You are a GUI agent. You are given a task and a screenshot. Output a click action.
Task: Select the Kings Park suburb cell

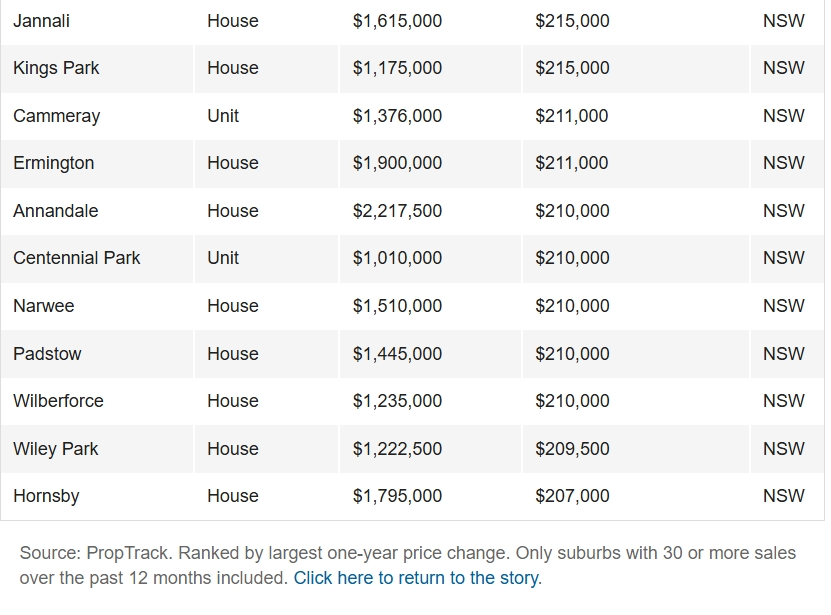97,68
